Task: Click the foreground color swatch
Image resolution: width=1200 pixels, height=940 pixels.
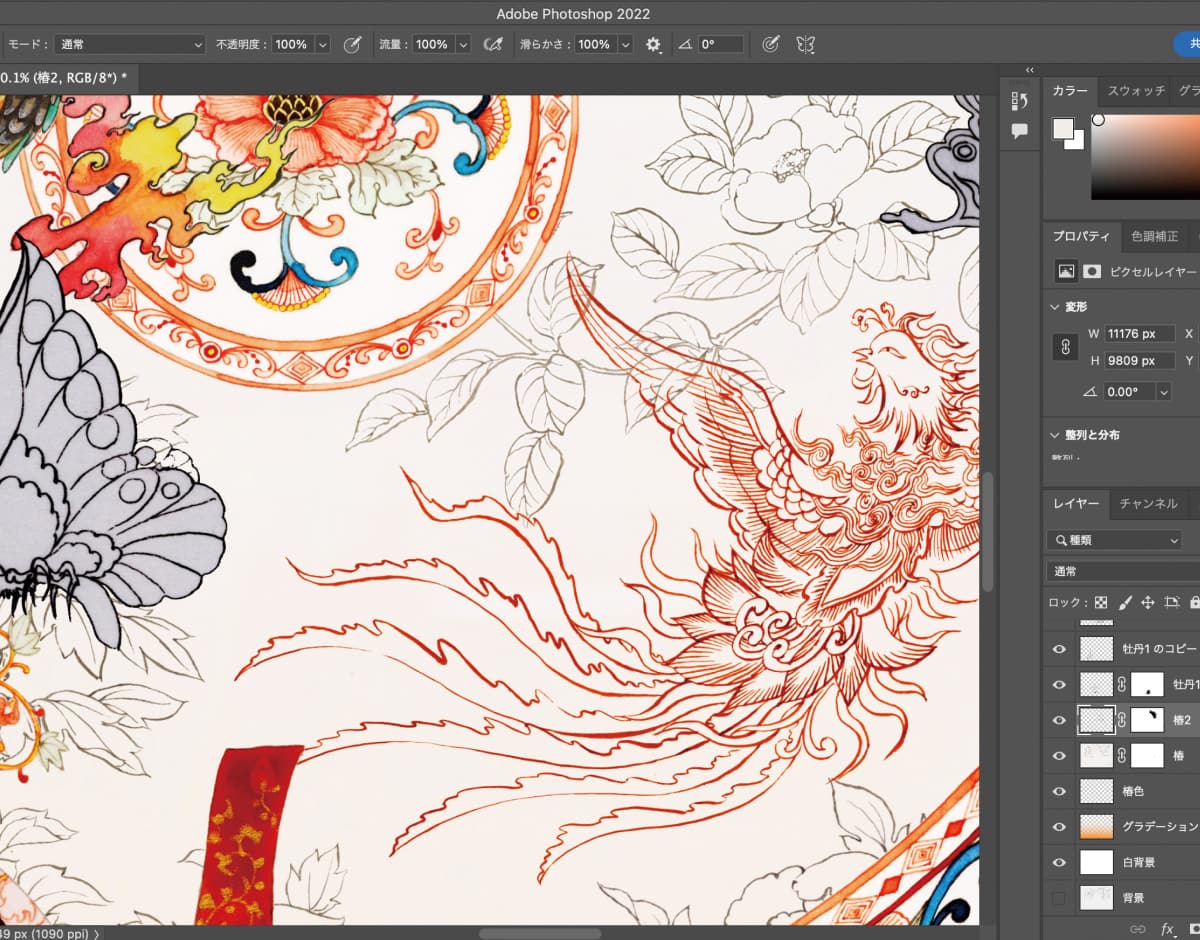Action: coord(1062,128)
